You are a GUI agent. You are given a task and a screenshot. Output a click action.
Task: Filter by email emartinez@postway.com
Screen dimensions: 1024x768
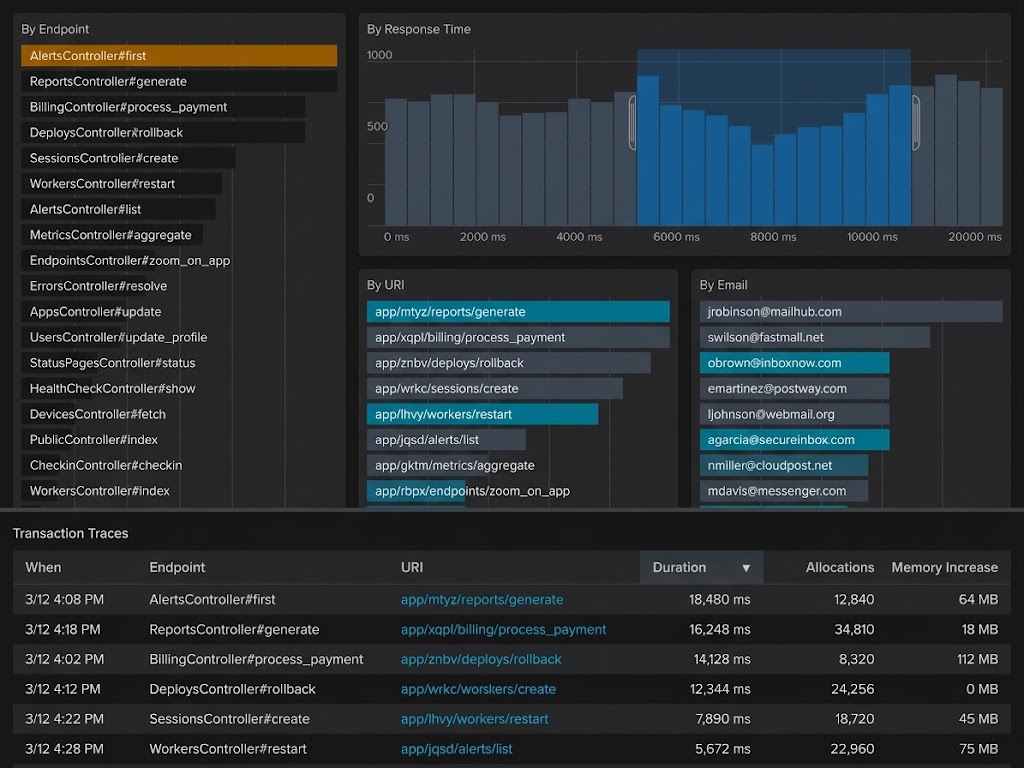(x=795, y=388)
